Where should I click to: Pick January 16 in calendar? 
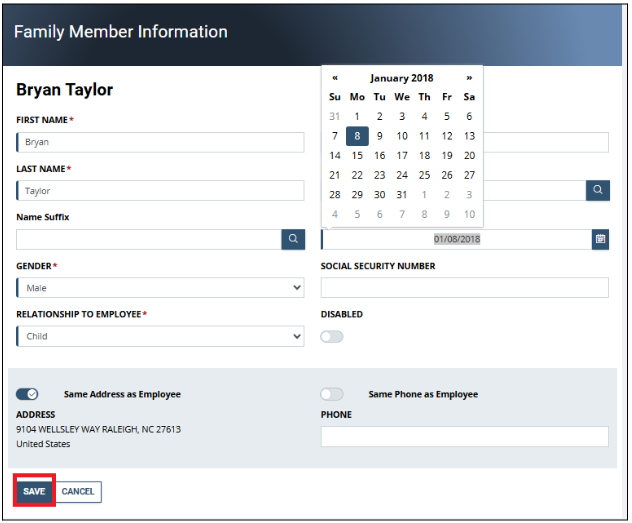pos(379,156)
